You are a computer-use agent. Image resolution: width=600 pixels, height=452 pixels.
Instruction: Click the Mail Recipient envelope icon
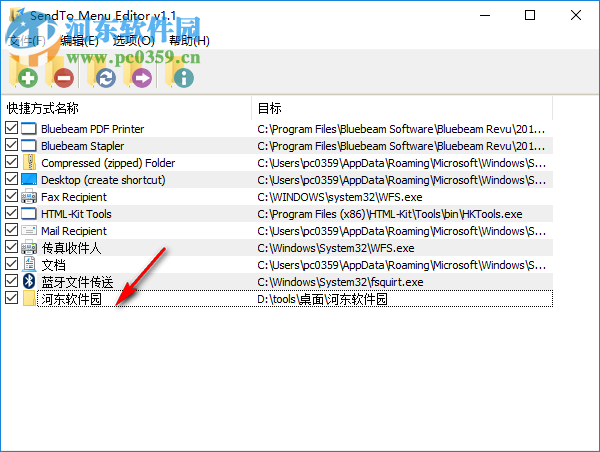pos(29,230)
